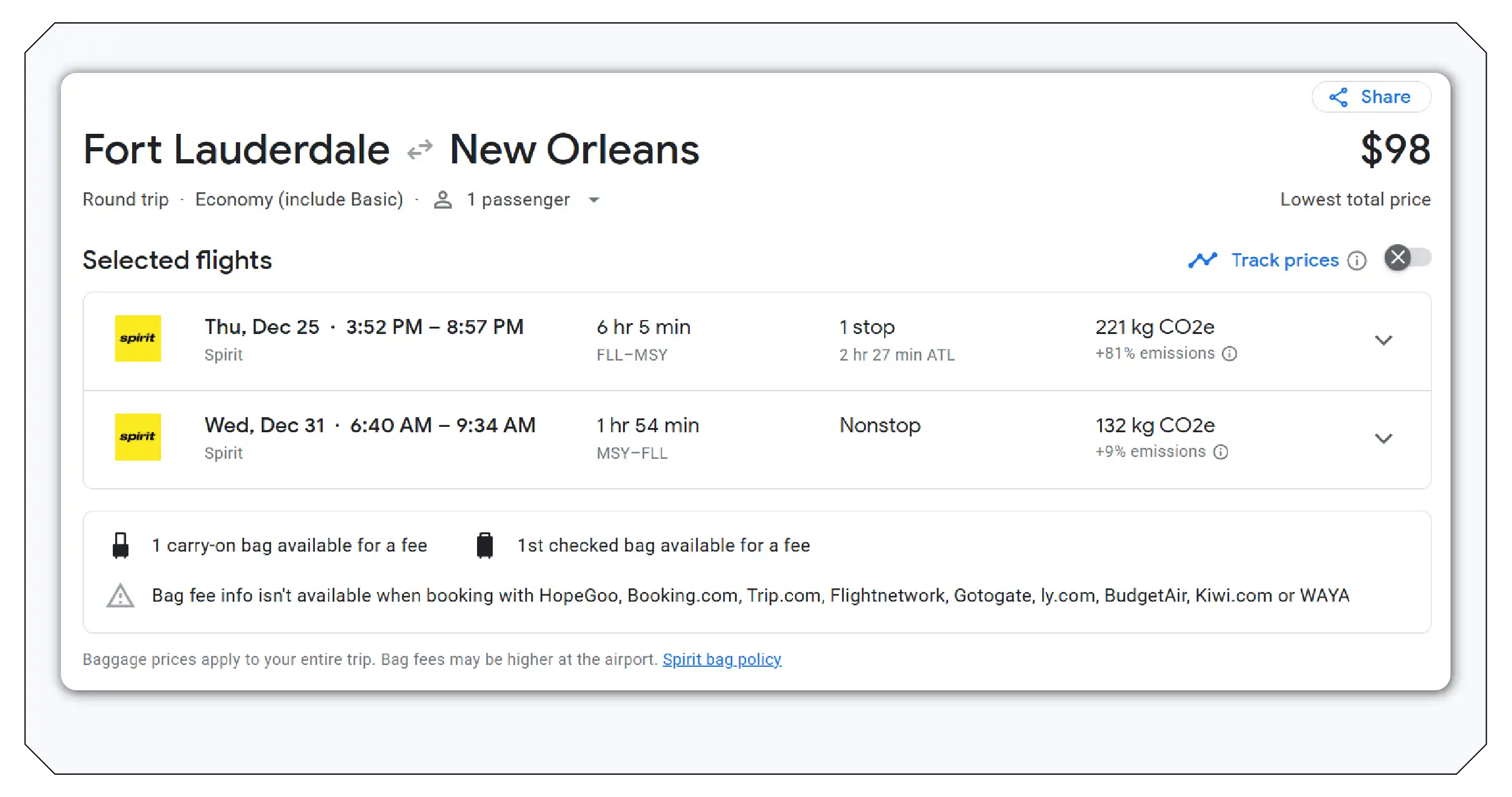The image size is (1512, 797).
Task: Click the Spirit logo on the Dec 25 flight
Action: point(138,339)
